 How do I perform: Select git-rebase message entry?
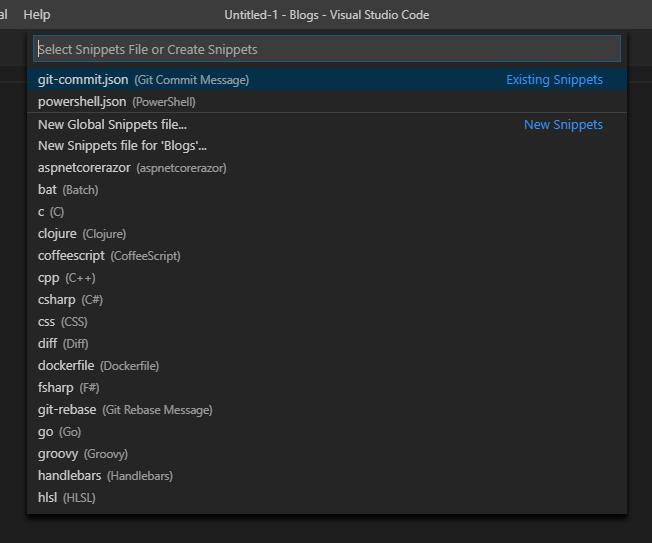tap(327, 410)
